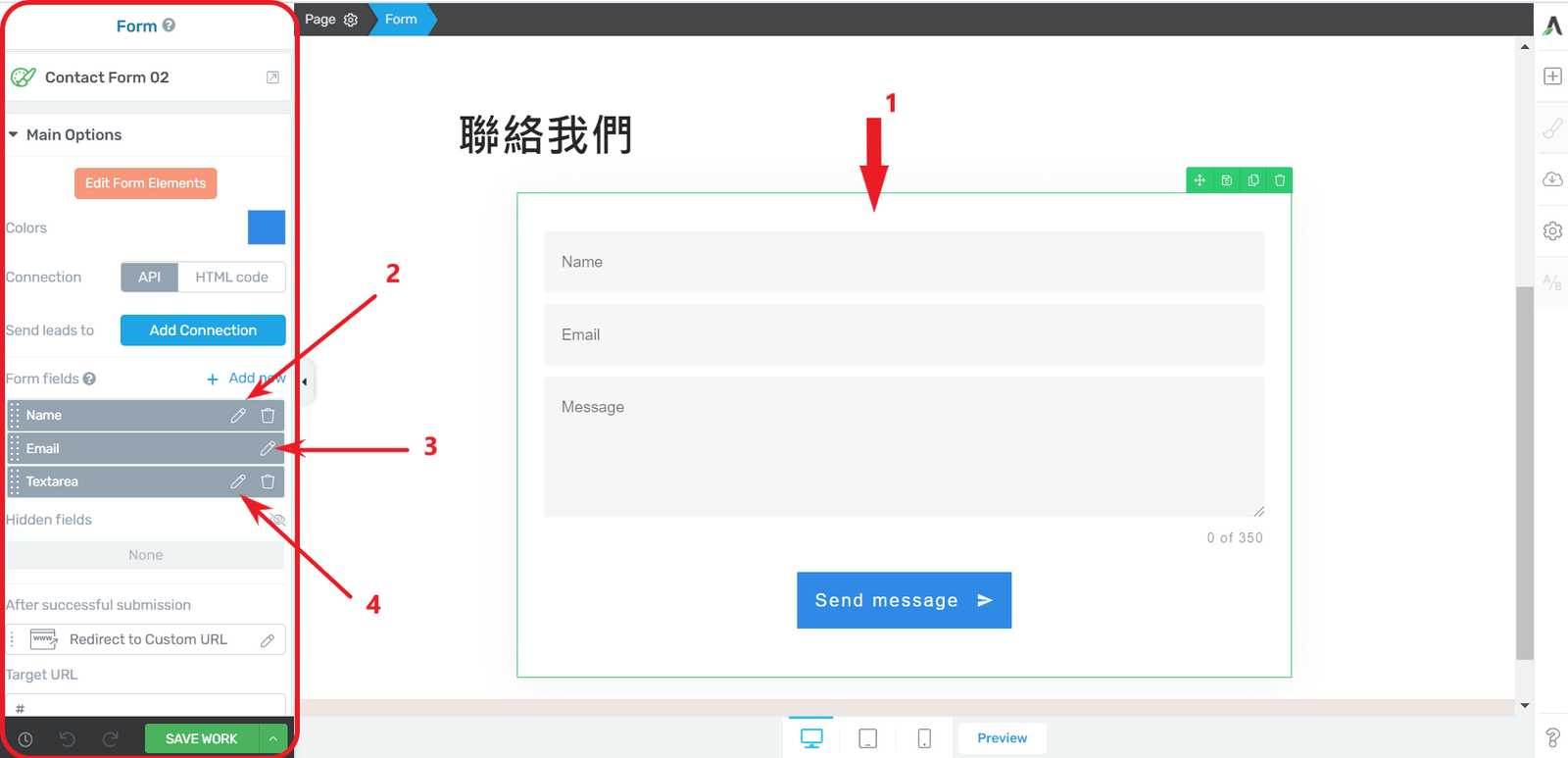Toggle hidden fields visibility eye
This screenshot has height=758, width=1568.
click(x=277, y=520)
